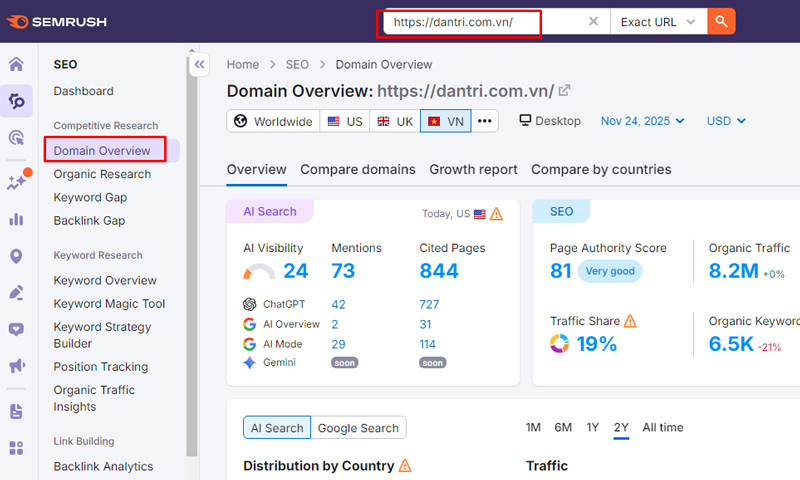Viewport: 800px width, 480px height.
Task: Open Keyword Magic Tool from sidebar
Action: 109,304
